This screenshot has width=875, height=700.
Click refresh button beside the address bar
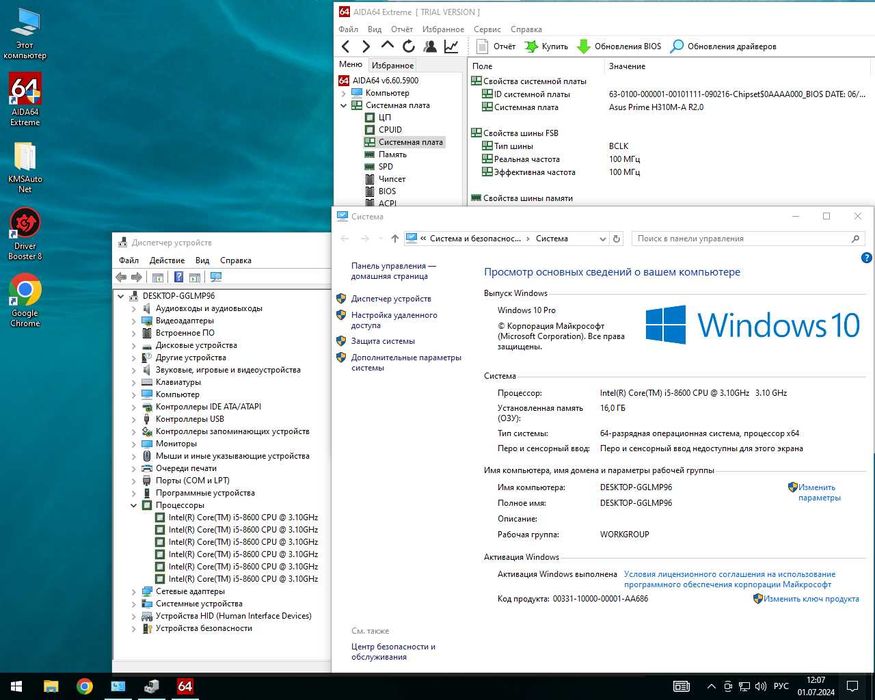(617, 239)
